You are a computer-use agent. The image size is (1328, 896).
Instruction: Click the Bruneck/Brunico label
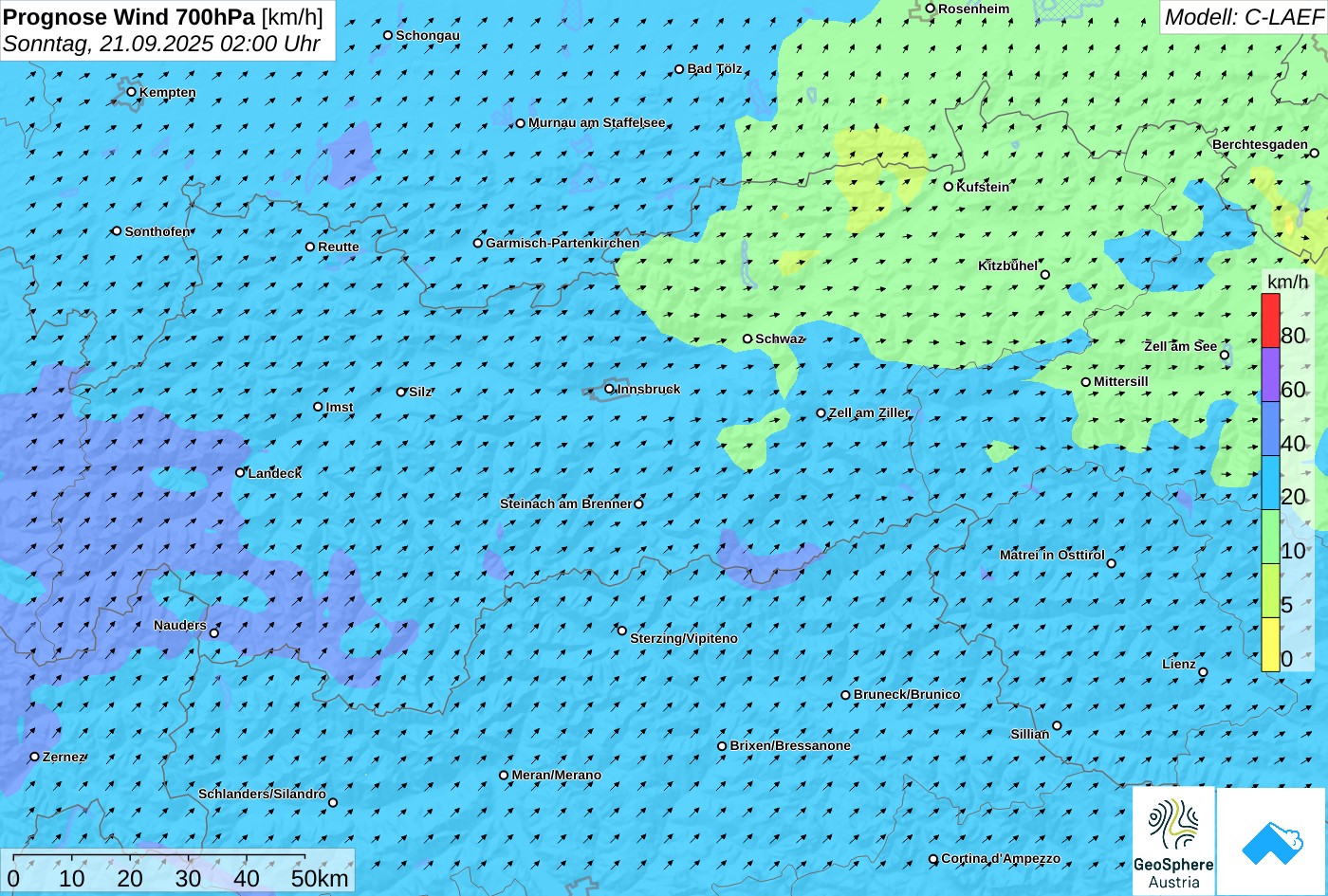pyautogui.click(x=907, y=694)
